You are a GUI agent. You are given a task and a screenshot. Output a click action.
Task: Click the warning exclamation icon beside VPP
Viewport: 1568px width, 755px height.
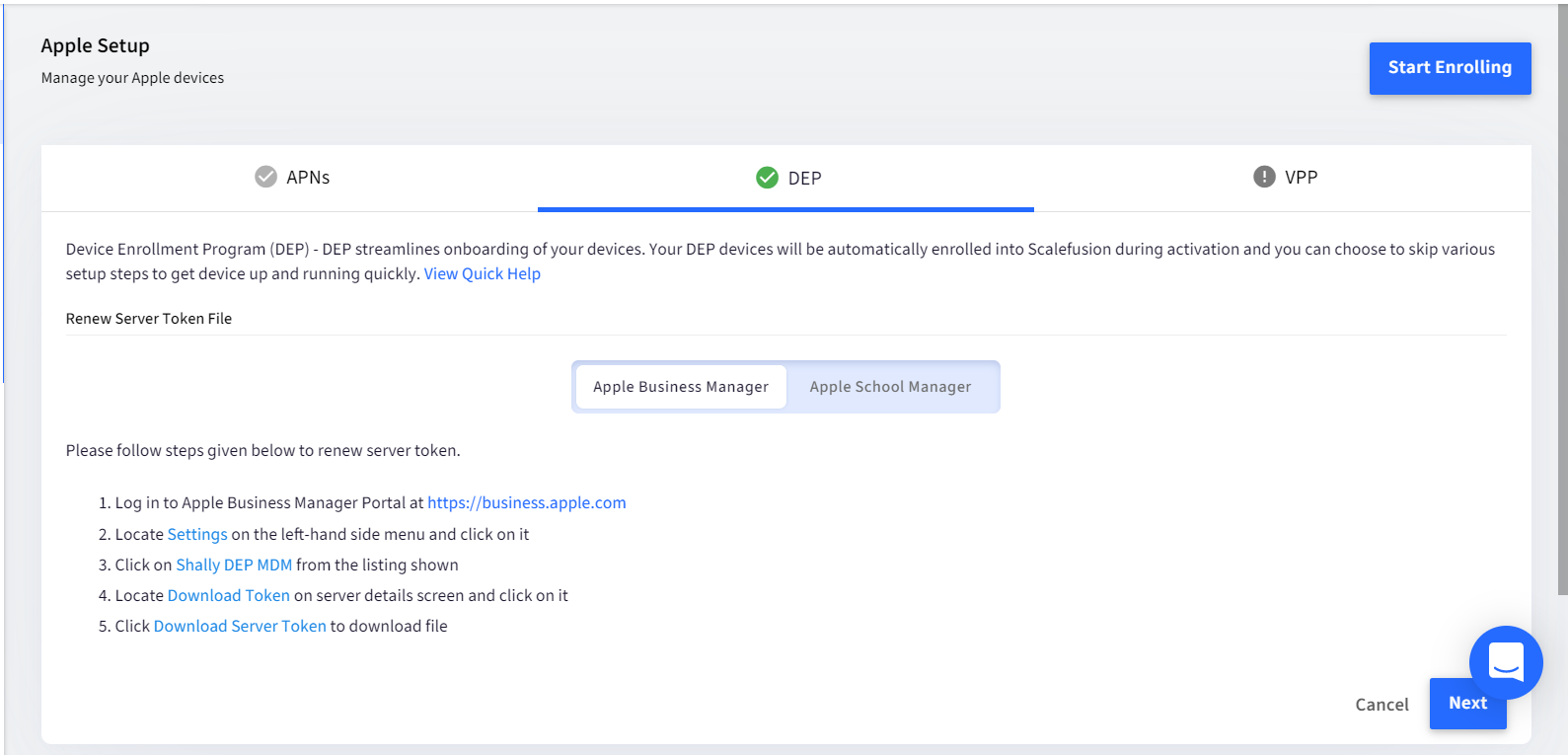[x=1264, y=177]
